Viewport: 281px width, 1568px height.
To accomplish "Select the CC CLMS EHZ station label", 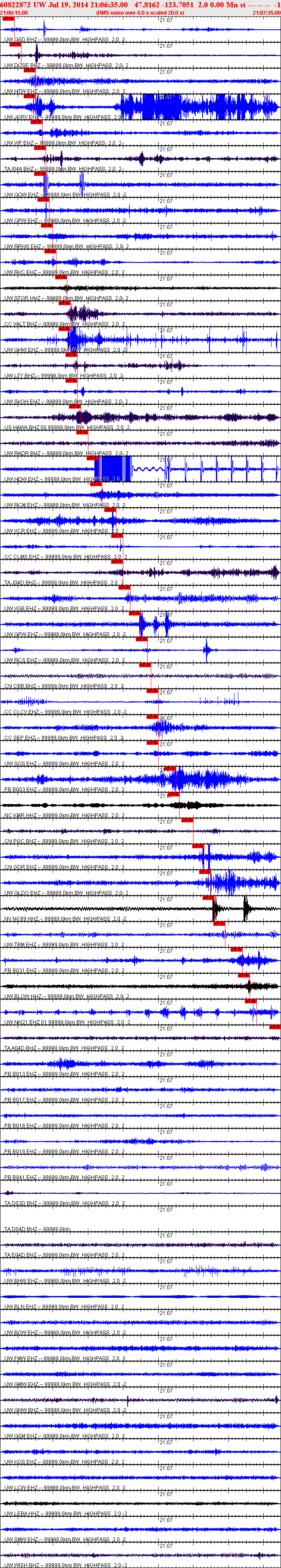I will click(x=65, y=557).
